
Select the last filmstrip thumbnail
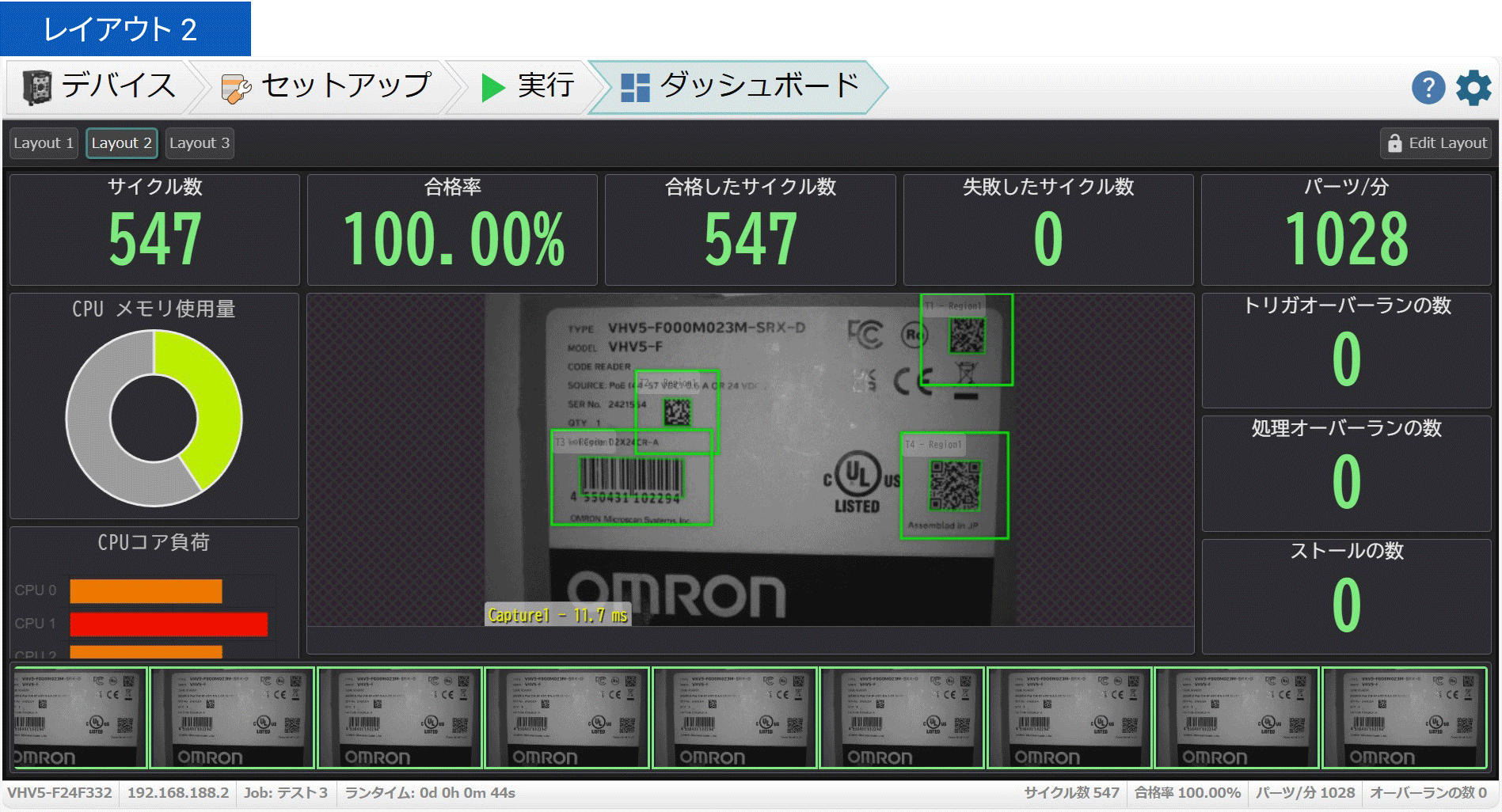click(1405, 718)
